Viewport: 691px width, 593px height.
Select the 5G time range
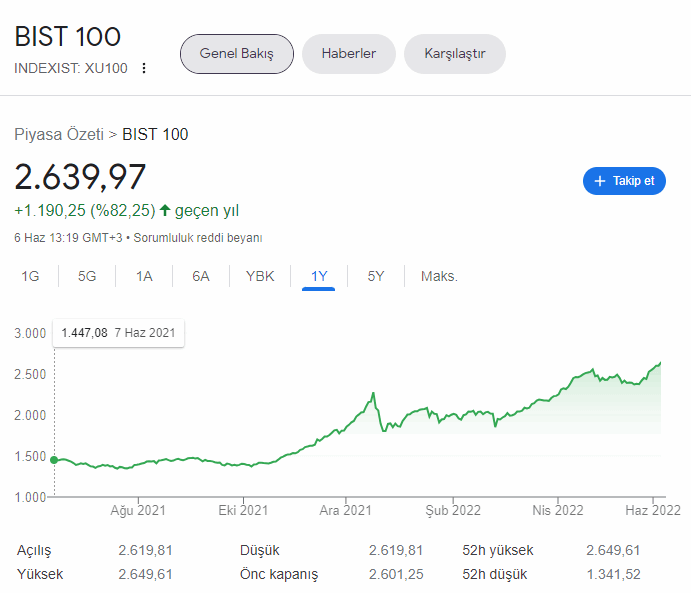tap(87, 276)
